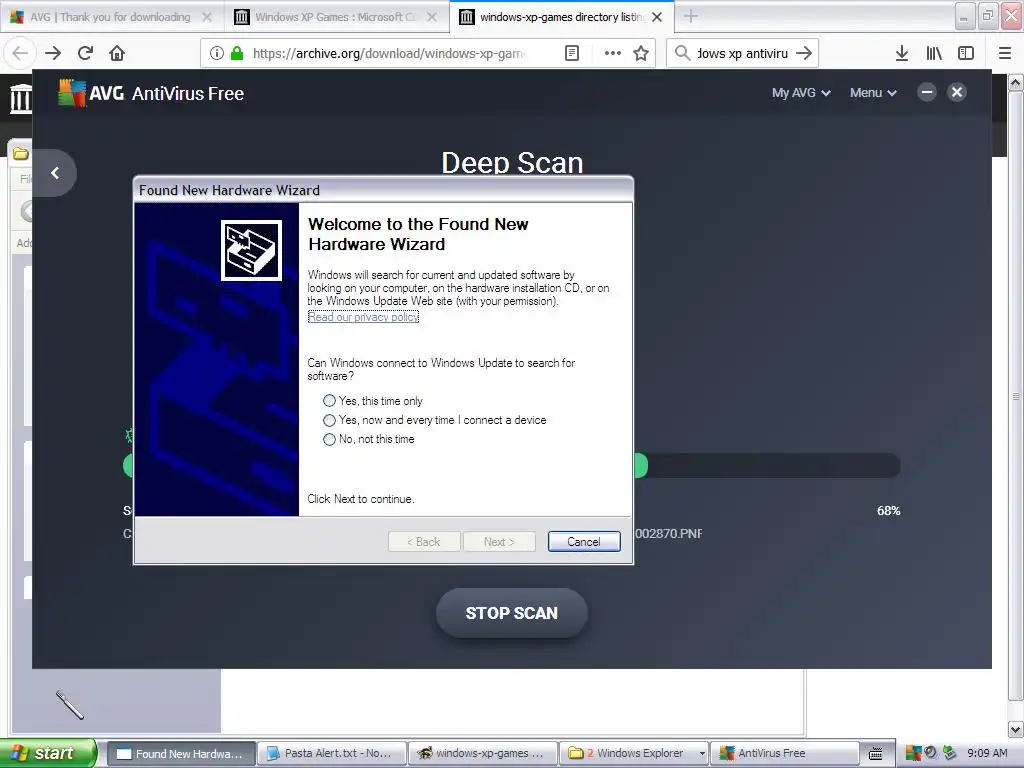Toggle reader view icon

pos(572,53)
